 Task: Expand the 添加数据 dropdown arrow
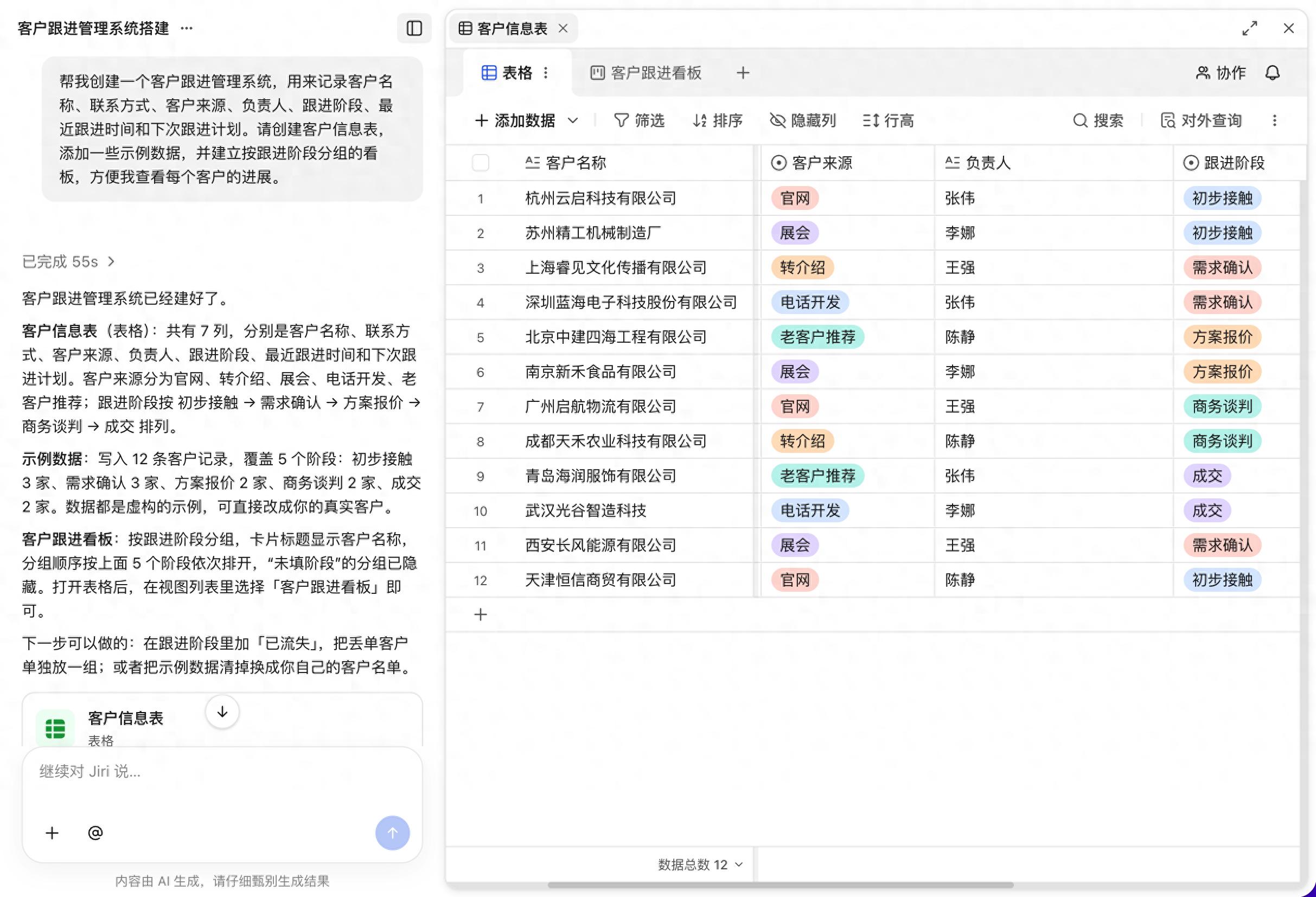click(x=572, y=120)
